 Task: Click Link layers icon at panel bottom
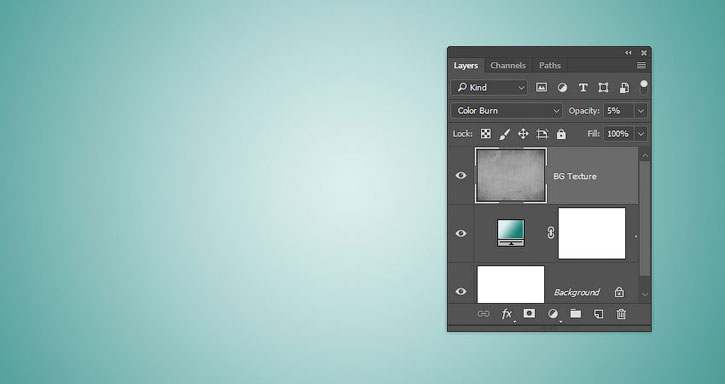tap(483, 314)
